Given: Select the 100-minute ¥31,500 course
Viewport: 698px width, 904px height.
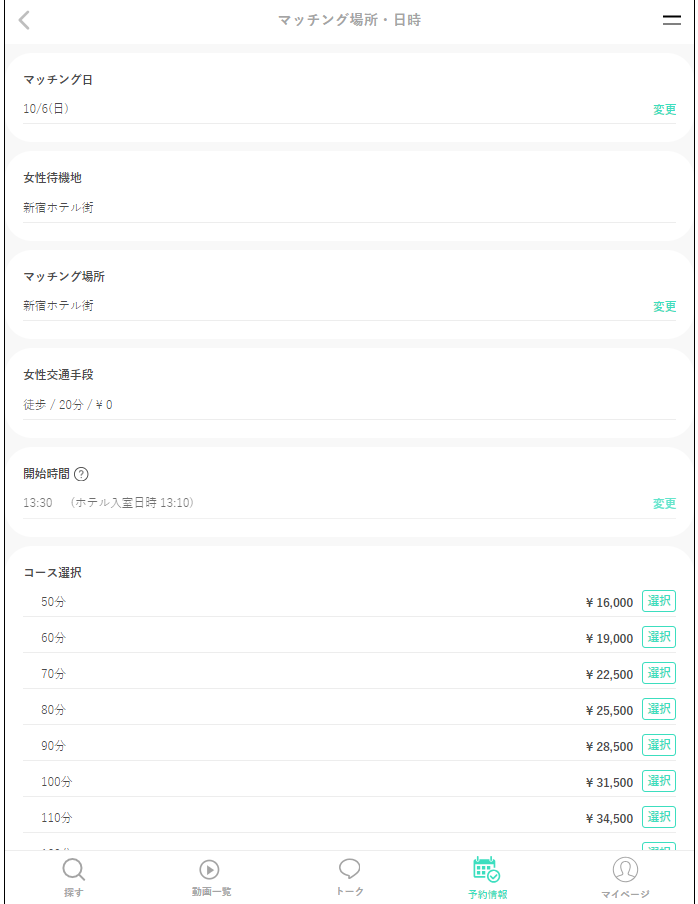Looking at the screenshot, I should click(659, 781).
